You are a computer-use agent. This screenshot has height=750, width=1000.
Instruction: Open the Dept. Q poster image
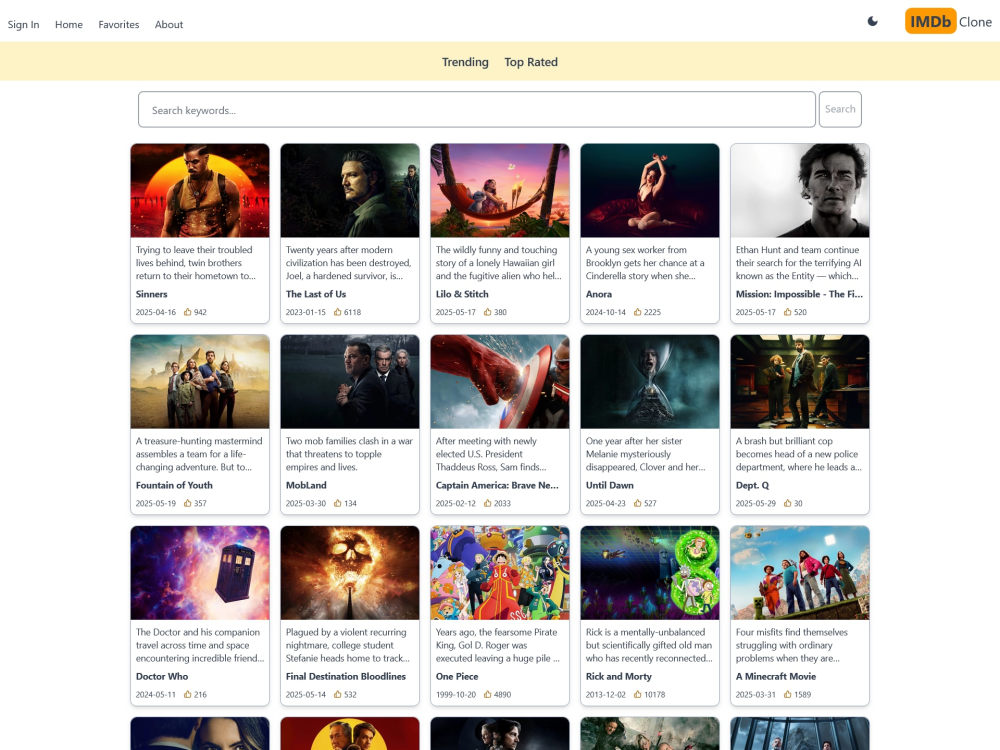pos(800,382)
